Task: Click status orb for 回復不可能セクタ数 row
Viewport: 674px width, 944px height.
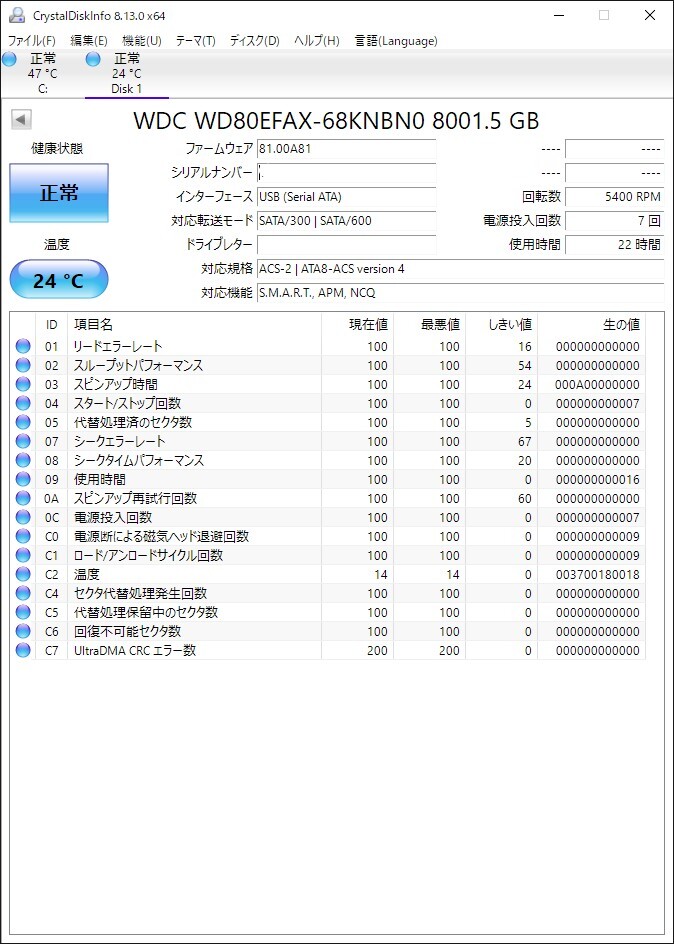Action: [x=23, y=632]
